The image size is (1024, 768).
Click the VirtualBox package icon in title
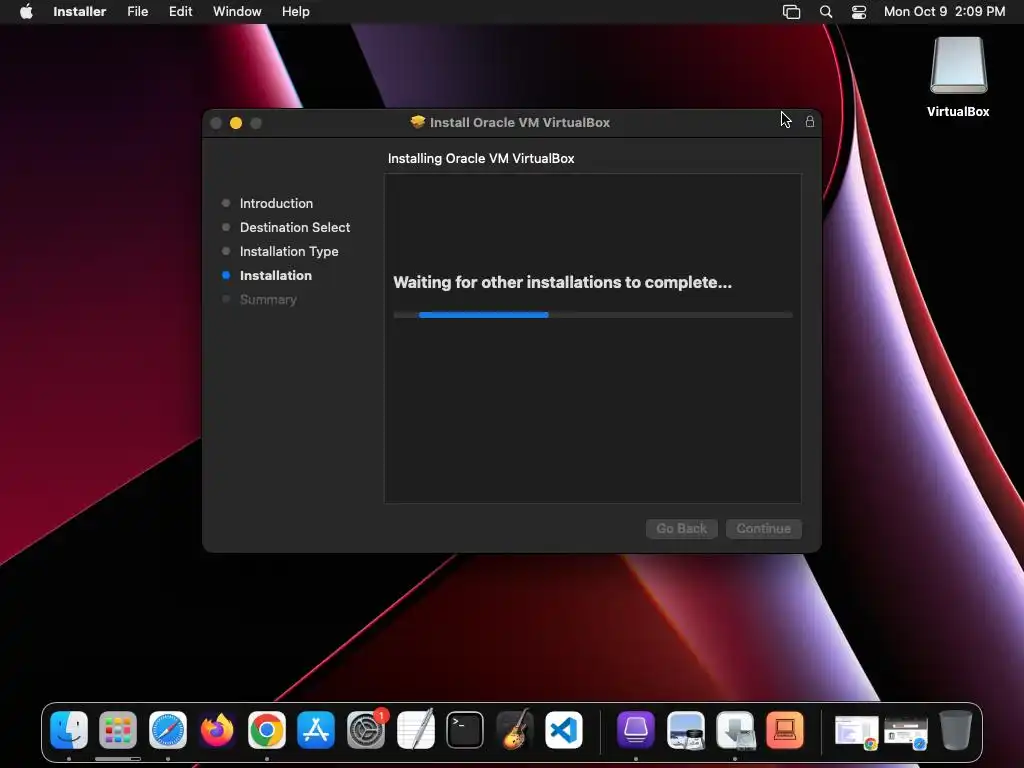[x=417, y=122]
